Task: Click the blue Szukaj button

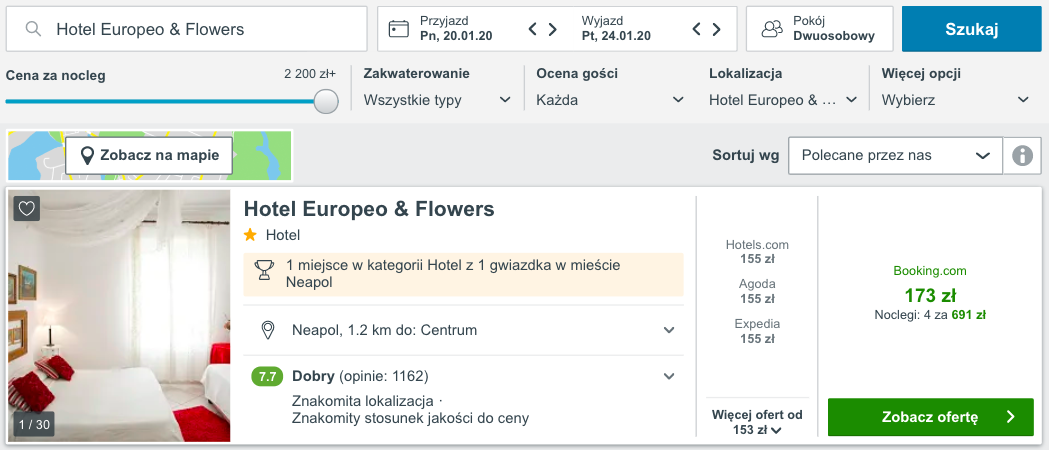Action: tap(971, 29)
